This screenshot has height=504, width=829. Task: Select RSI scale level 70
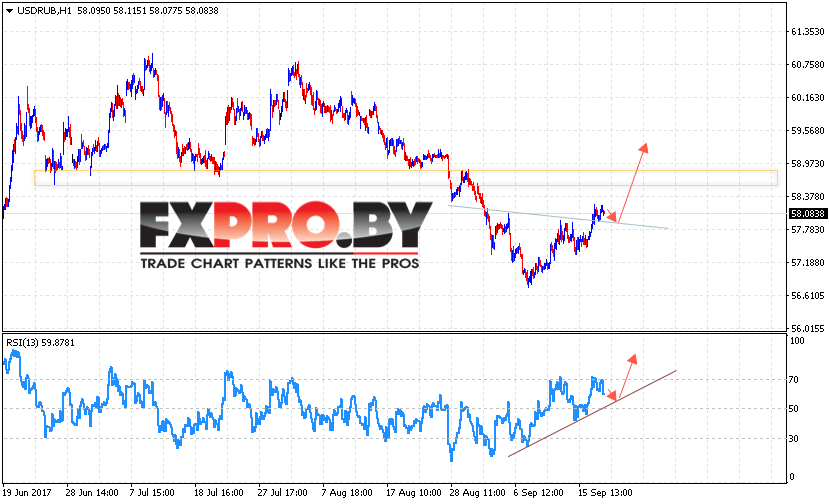click(x=794, y=380)
